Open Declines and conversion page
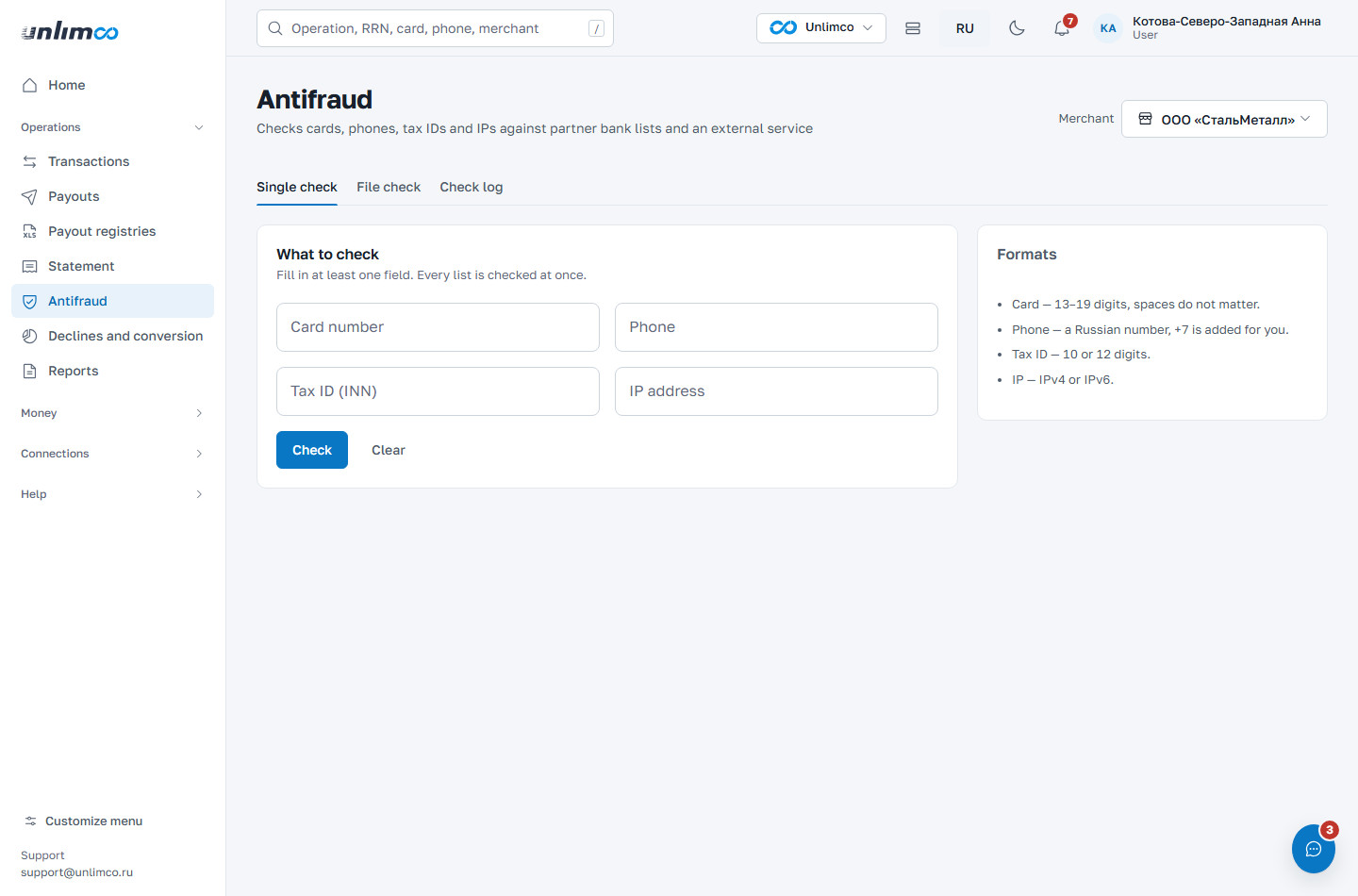This screenshot has height=896, width=1358. pos(112,336)
